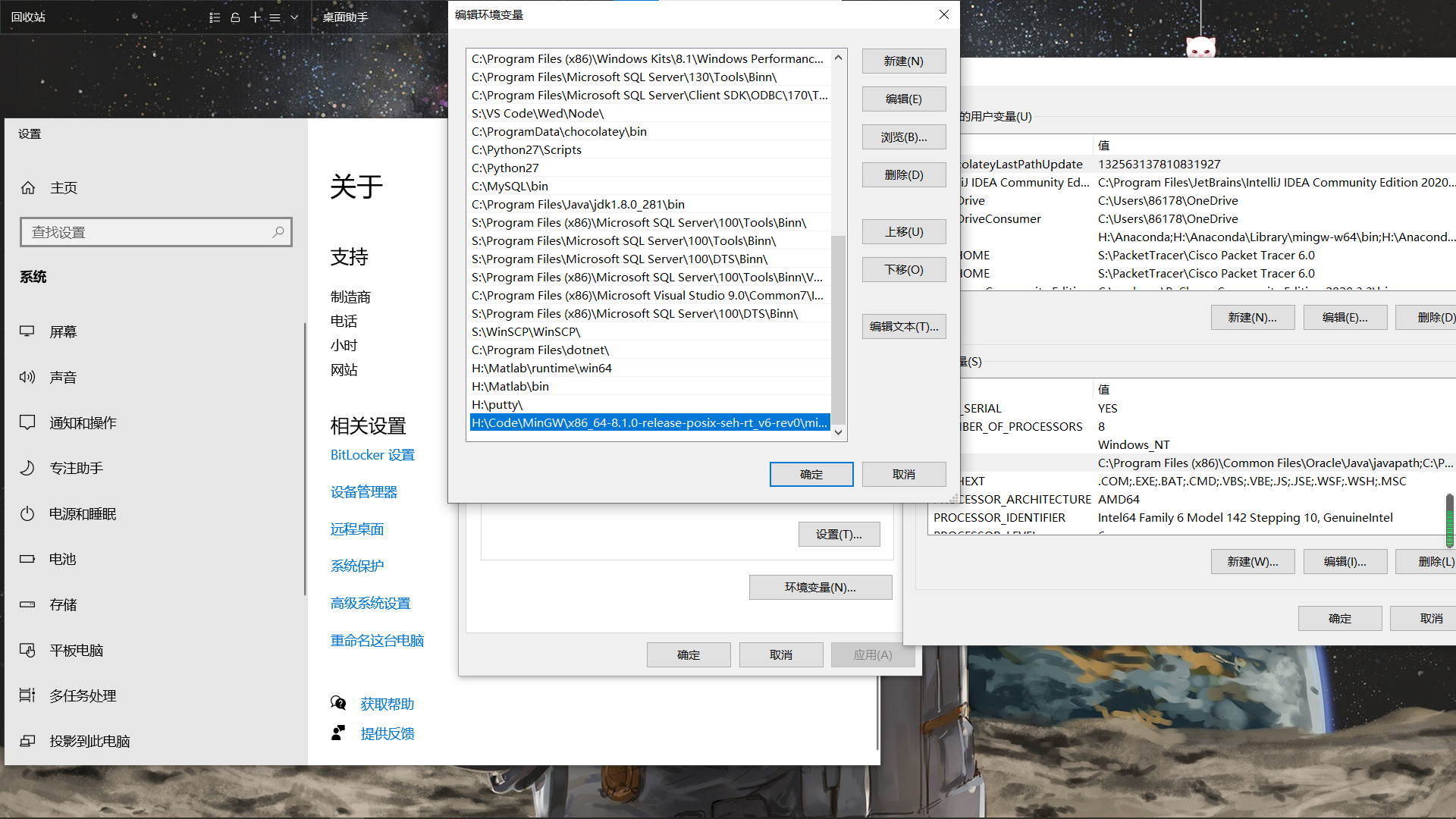
Task: Select the highlighted MinGW path entry
Action: (x=649, y=423)
